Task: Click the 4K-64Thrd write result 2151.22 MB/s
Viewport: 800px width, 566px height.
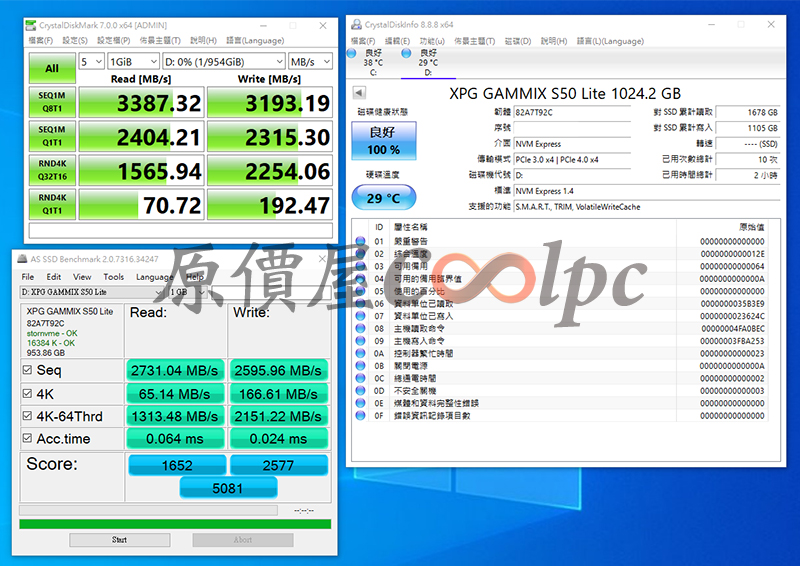Action: (279, 416)
